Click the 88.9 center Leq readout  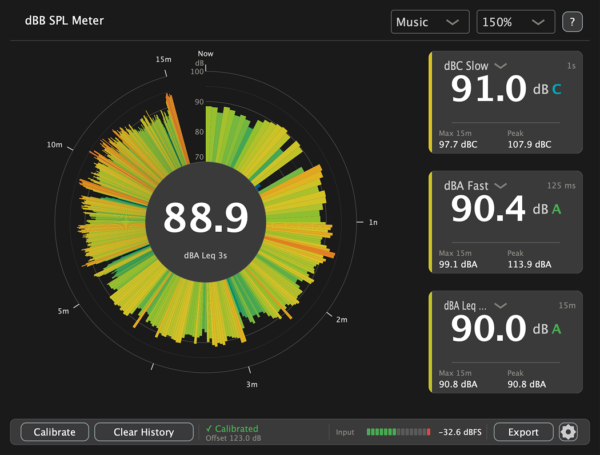[206, 218]
